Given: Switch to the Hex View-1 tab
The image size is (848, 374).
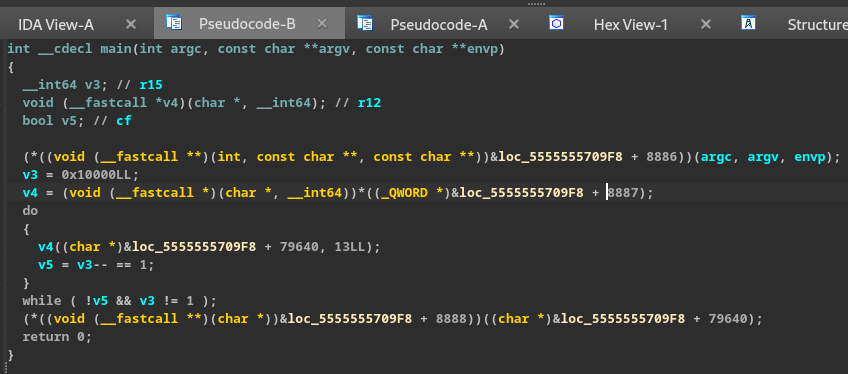Looking at the screenshot, I should tap(631, 24).
